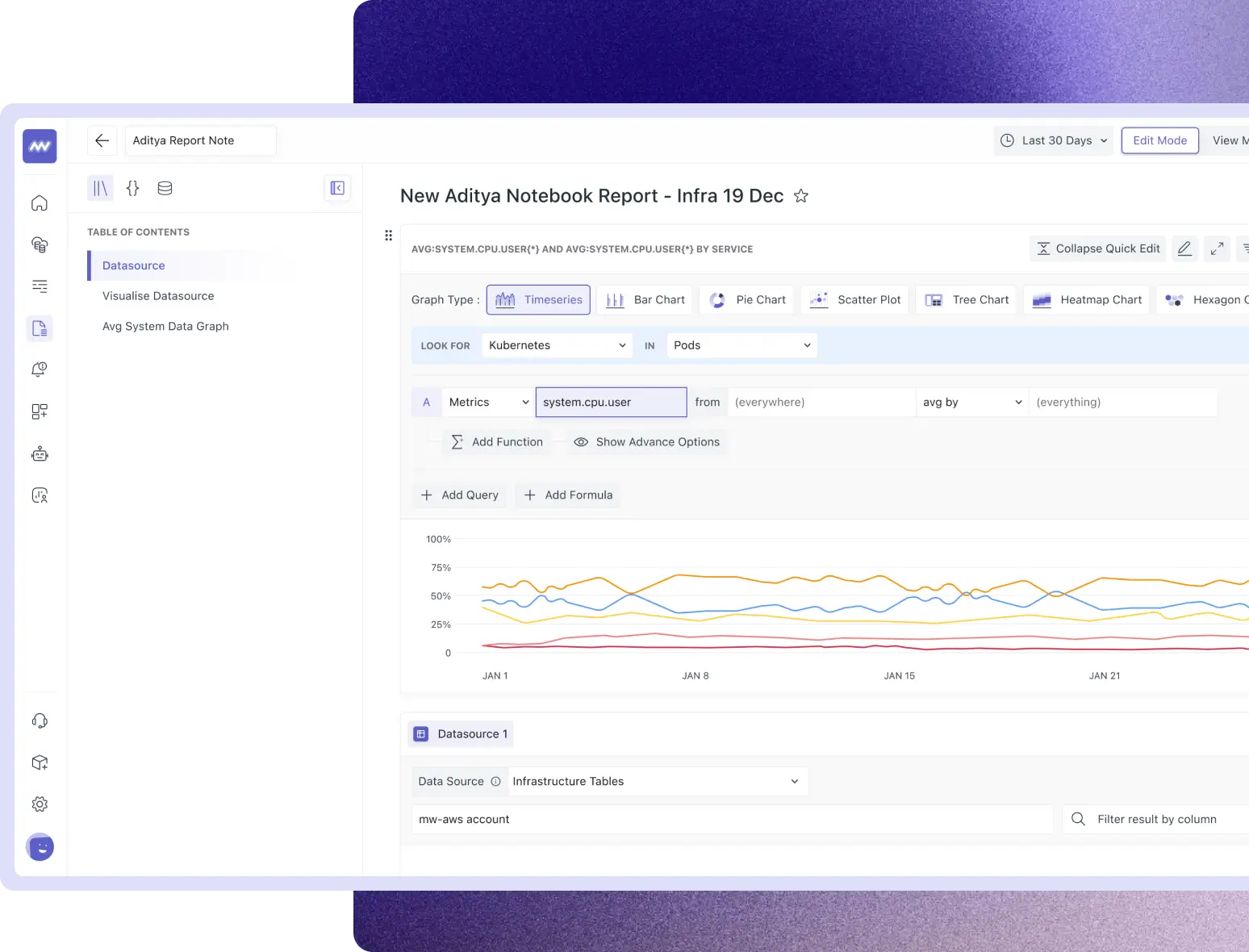
Task: Open the alerts bell icon in sidebar
Action: pyautogui.click(x=40, y=370)
